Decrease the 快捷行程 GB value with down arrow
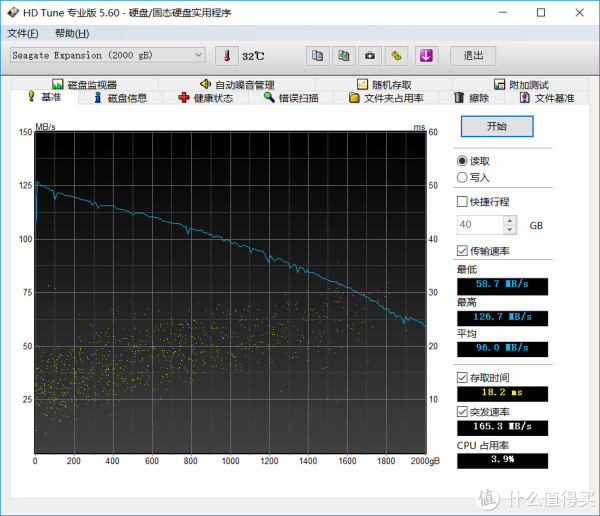Image resolution: width=600 pixels, height=516 pixels. pyautogui.click(x=510, y=230)
